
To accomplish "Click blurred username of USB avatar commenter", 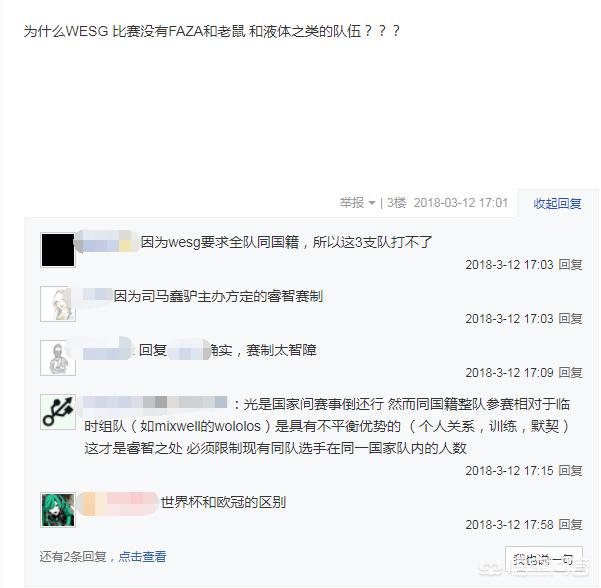I will pos(155,403).
